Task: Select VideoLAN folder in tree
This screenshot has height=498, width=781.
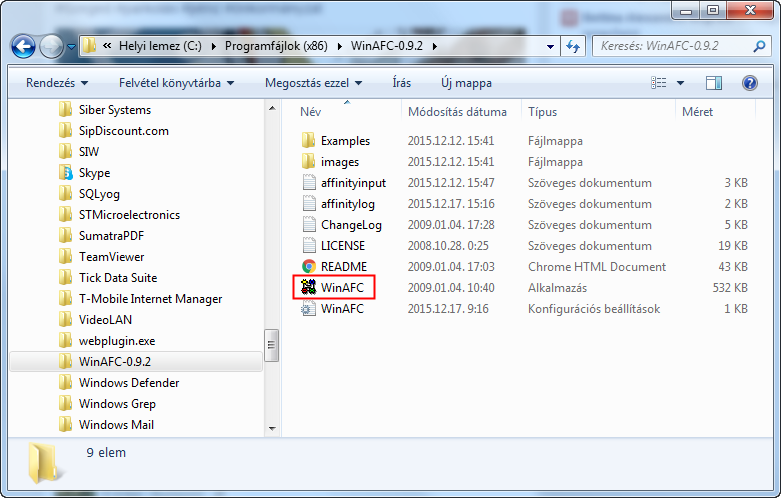Action: [x=105, y=319]
